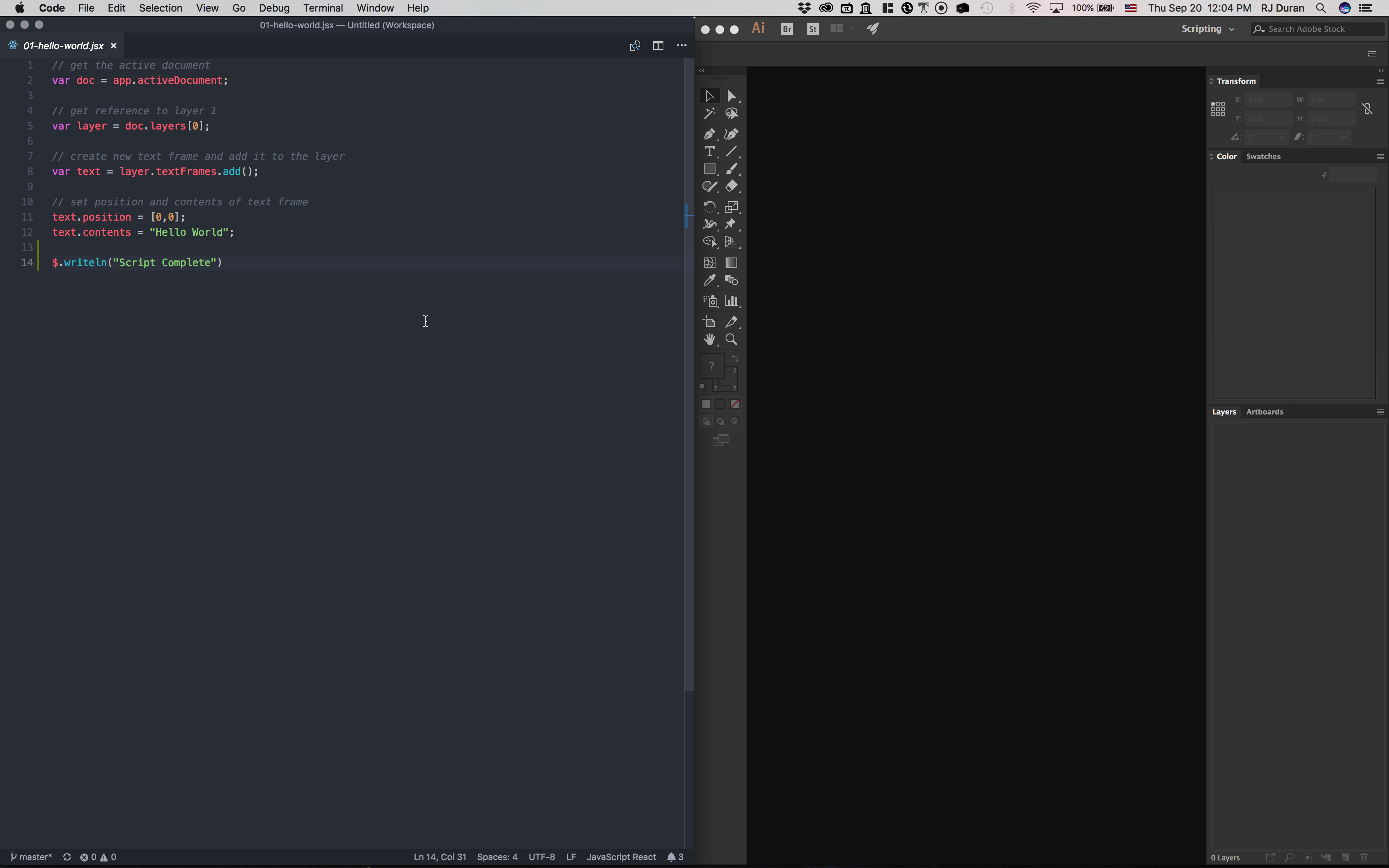Viewport: 1389px width, 868px height.
Task: Select the Zoom magnifier tool
Action: [x=731, y=339]
